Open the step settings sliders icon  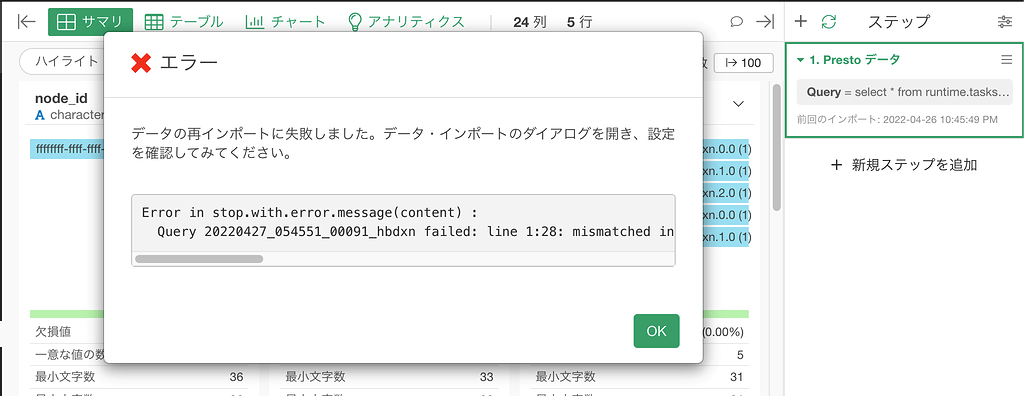(x=1005, y=22)
